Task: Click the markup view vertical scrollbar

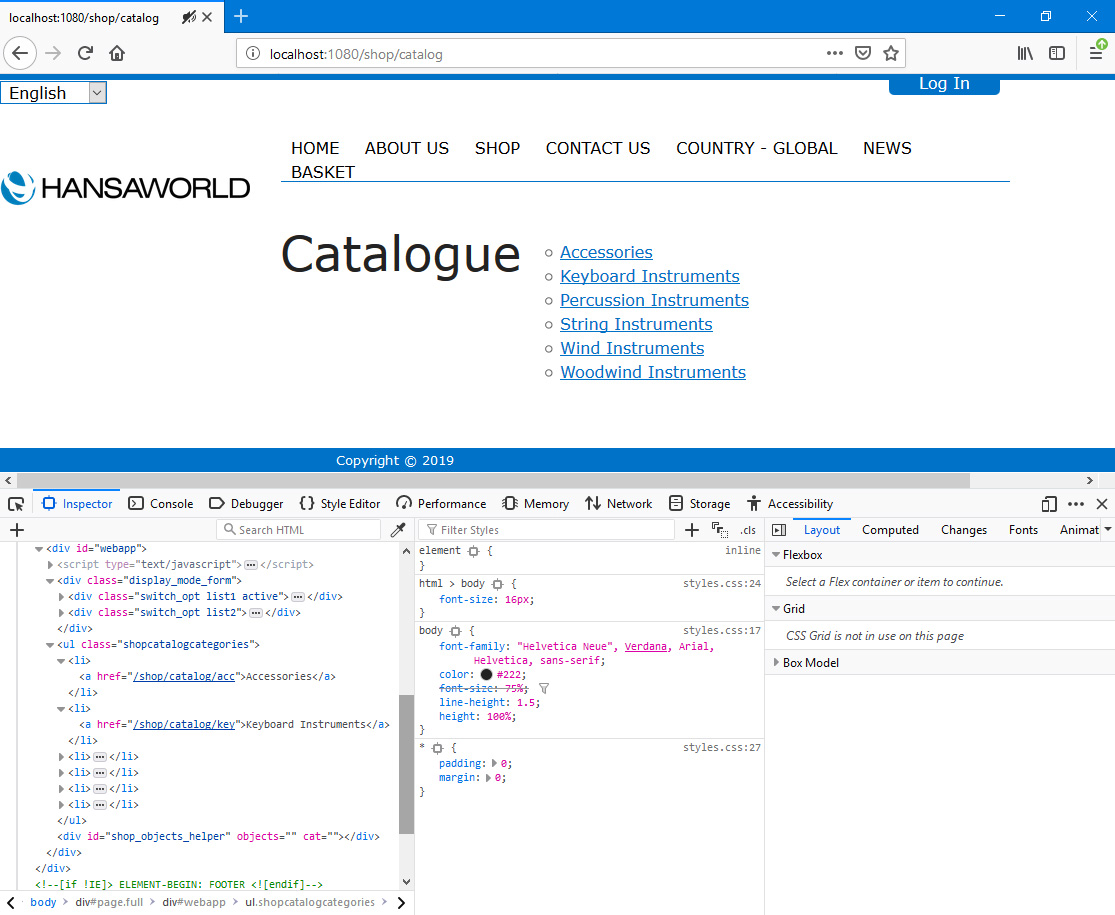Action: [x=406, y=764]
